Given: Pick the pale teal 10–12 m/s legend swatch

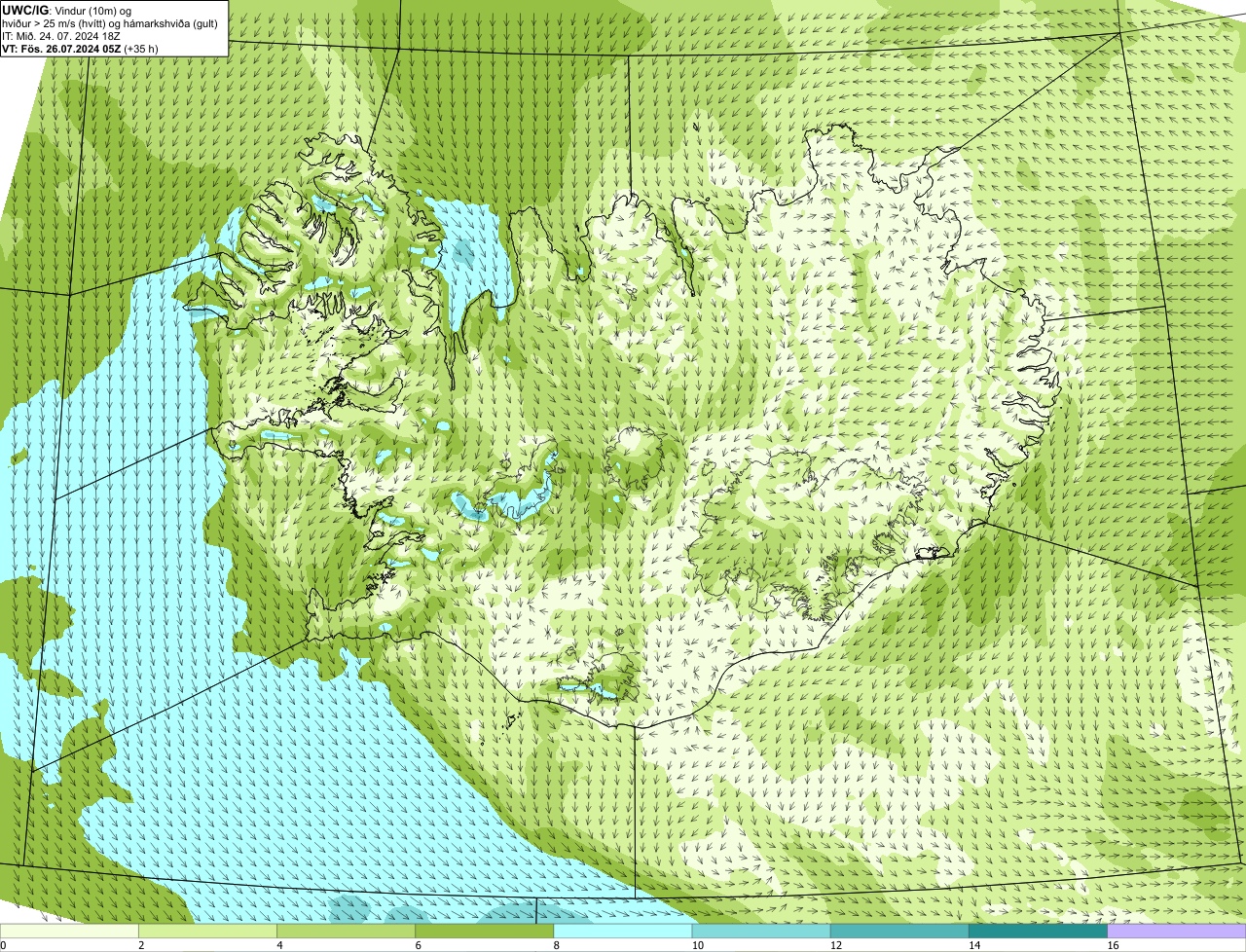Looking at the screenshot, I should pos(761,932).
